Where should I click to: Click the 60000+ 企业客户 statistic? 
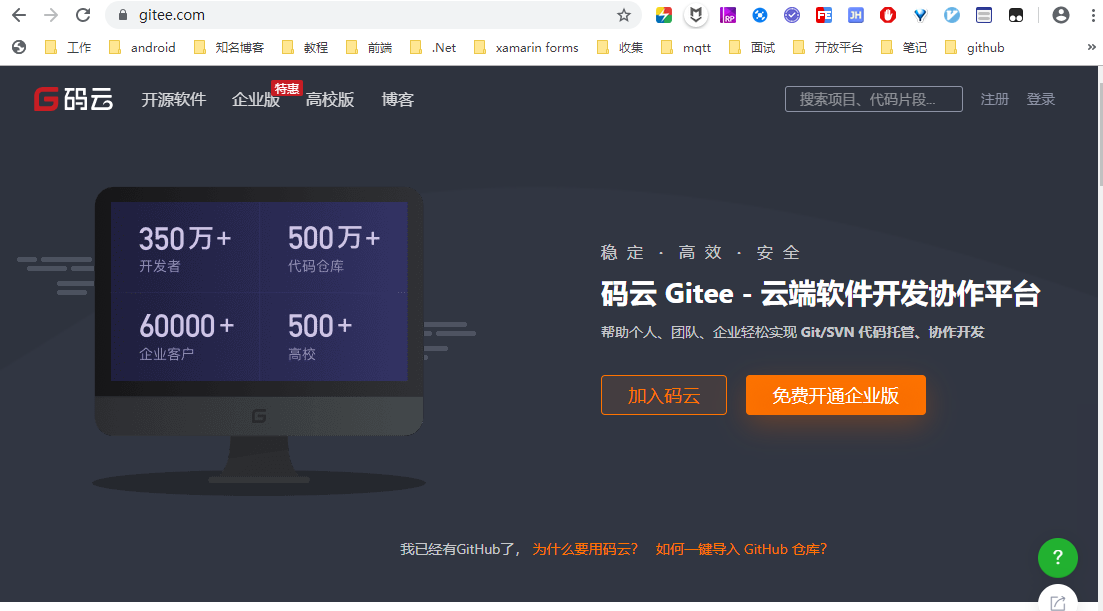(186, 336)
